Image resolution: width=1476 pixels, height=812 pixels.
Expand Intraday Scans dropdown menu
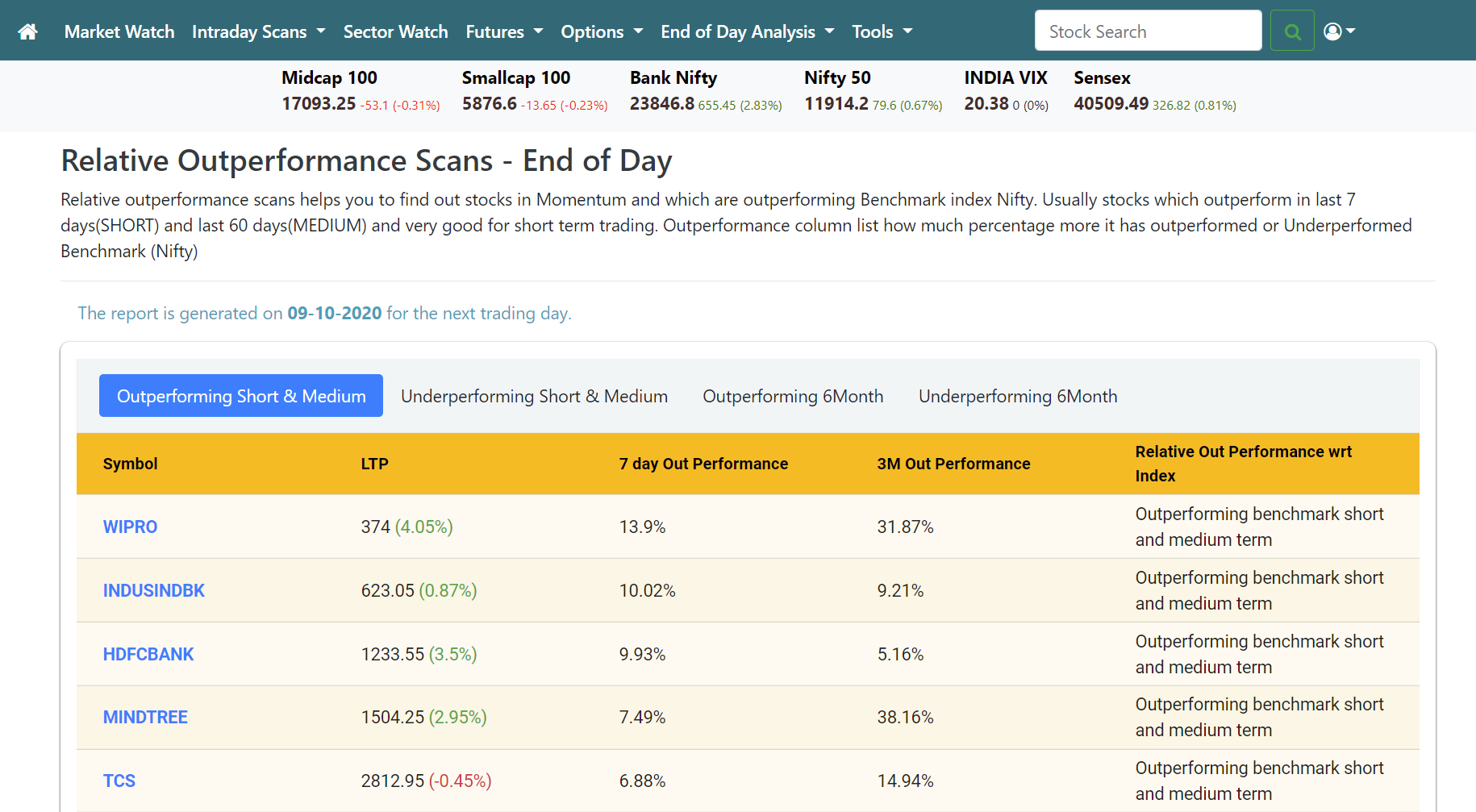pos(259,31)
